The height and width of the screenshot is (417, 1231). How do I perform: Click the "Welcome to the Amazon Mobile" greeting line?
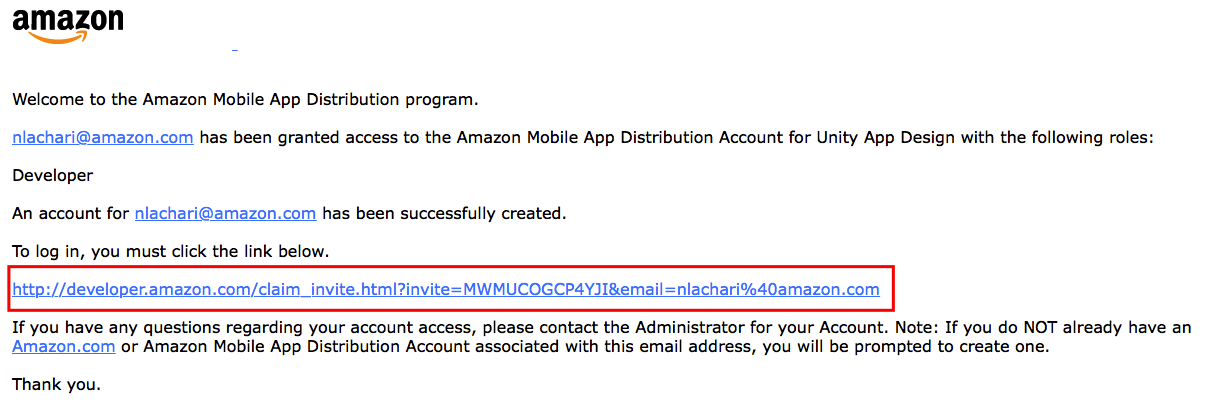tap(245, 99)
